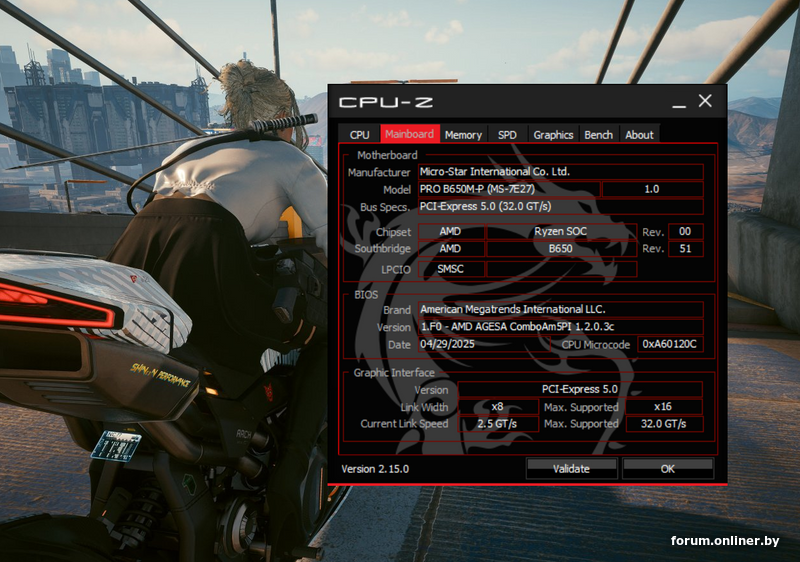Screen dimensions: 800x562
Task: Click the empty LPCIO model field
Action: click(x=562, y=269)
